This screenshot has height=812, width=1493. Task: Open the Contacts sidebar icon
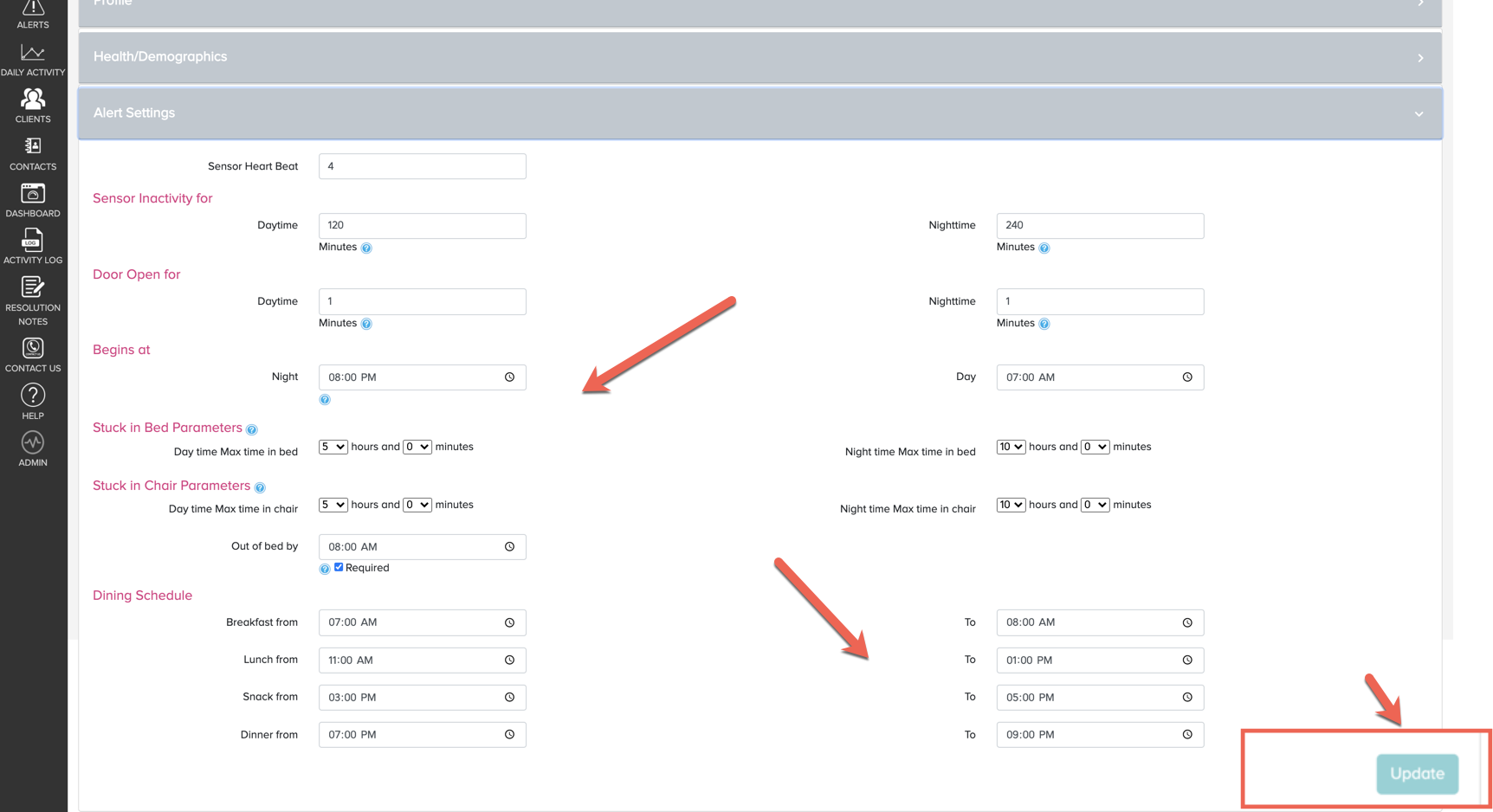[33, 153]
